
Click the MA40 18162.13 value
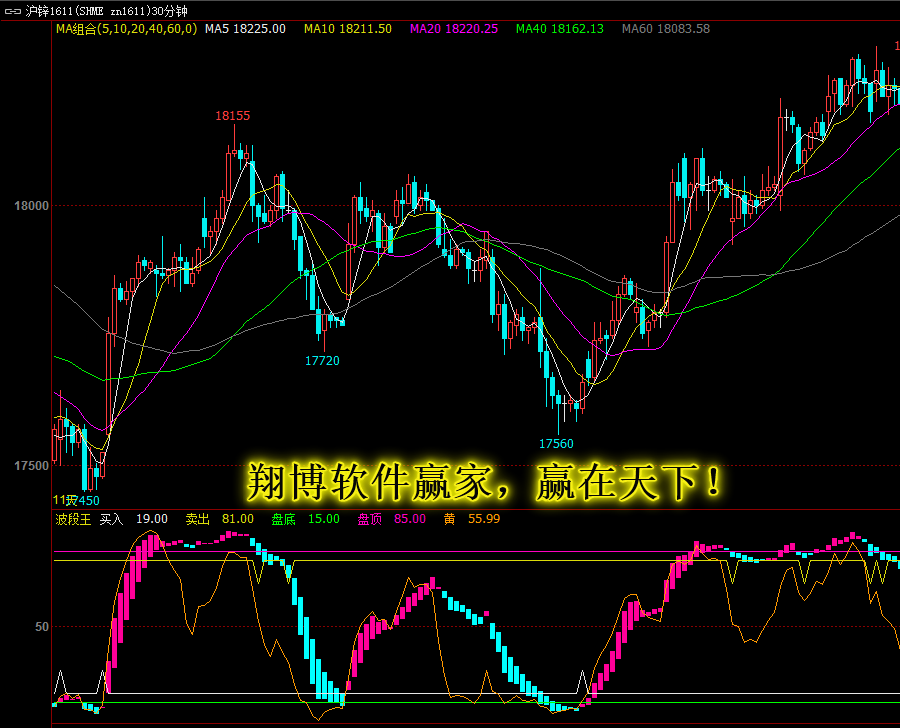coord(560,29)
